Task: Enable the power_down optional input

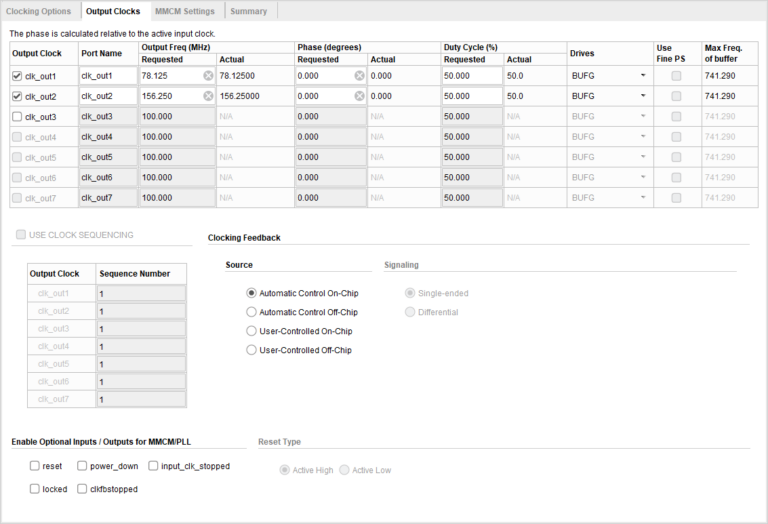Action: click(82, 466)
